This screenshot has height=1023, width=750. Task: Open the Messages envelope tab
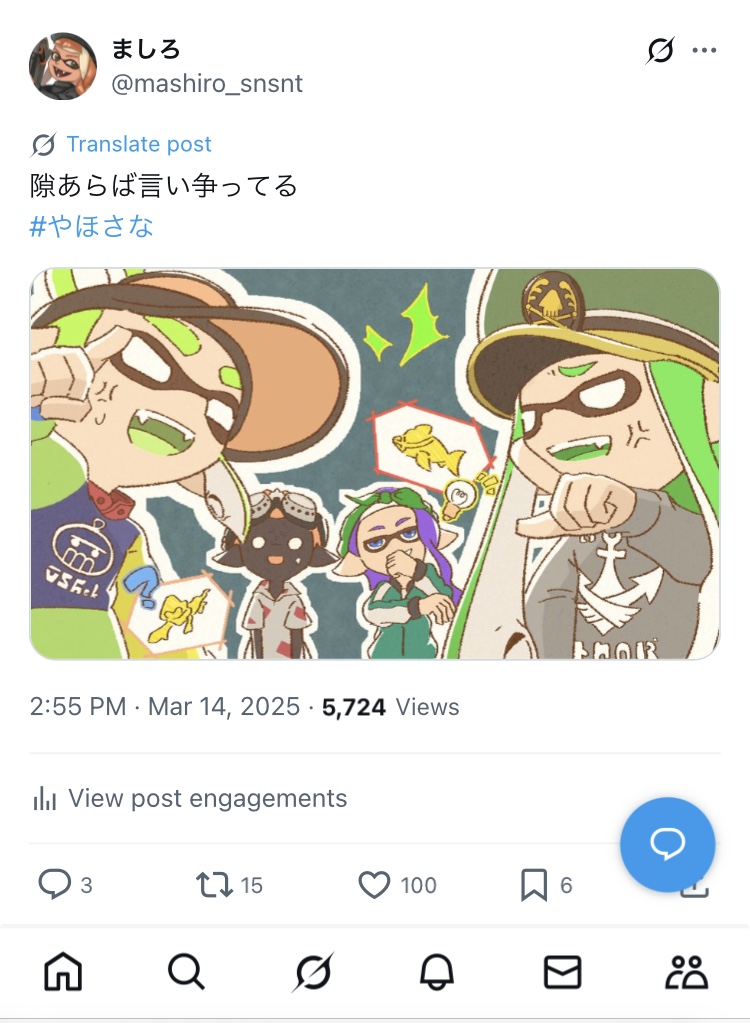pos(563,971)
